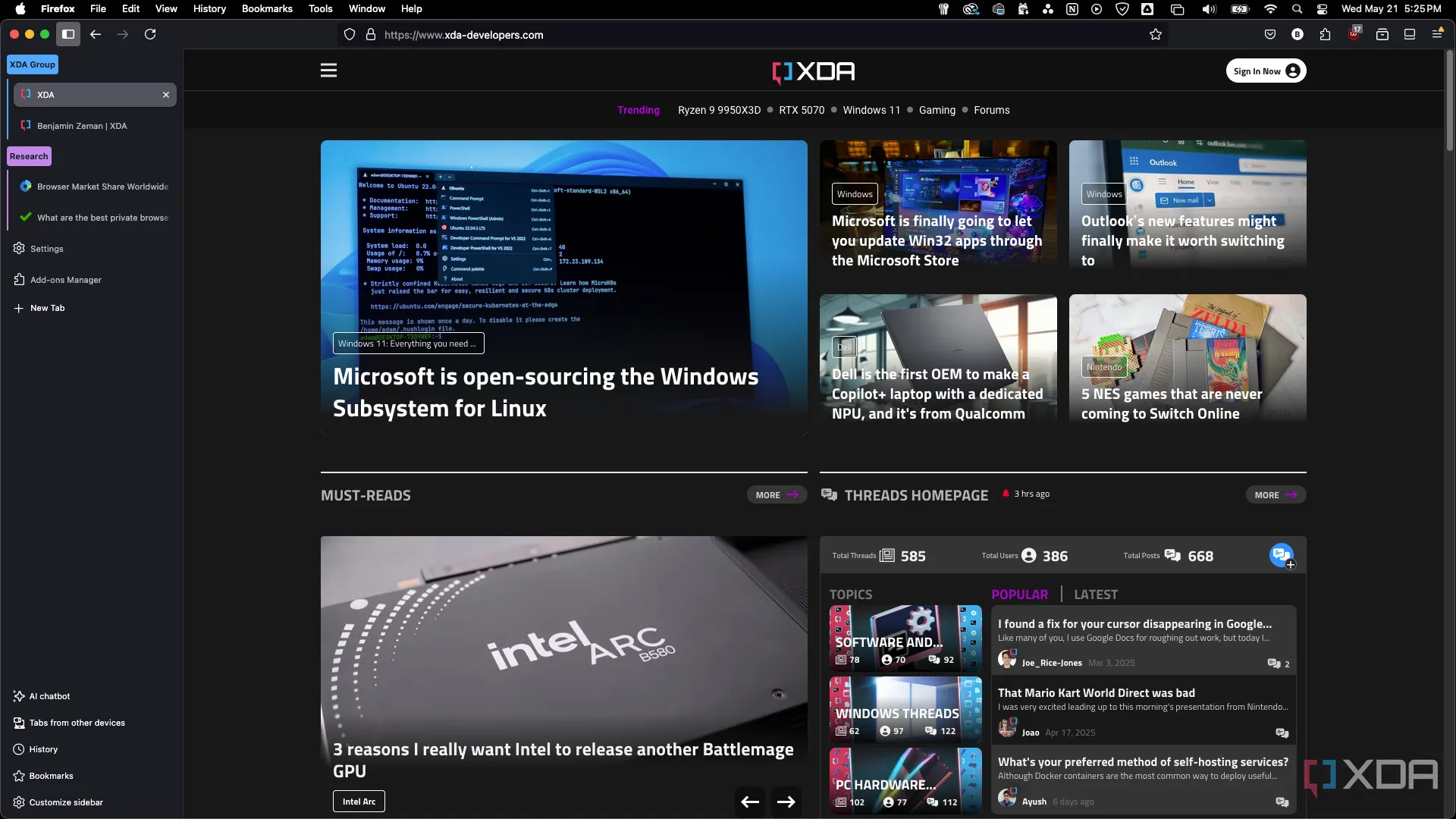Bookmark this page with star icon

click(x=1155, y=35)
